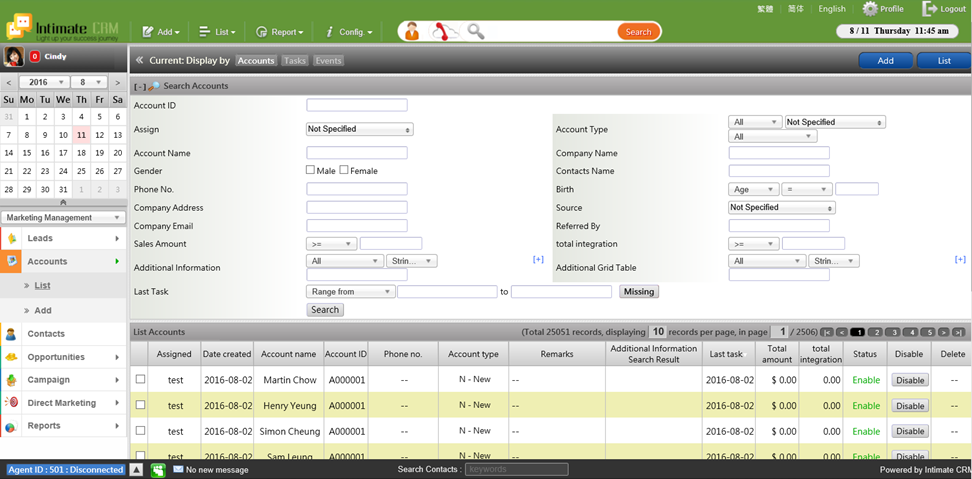Open the Sales Amount operator dropdown

click(332, 244)
